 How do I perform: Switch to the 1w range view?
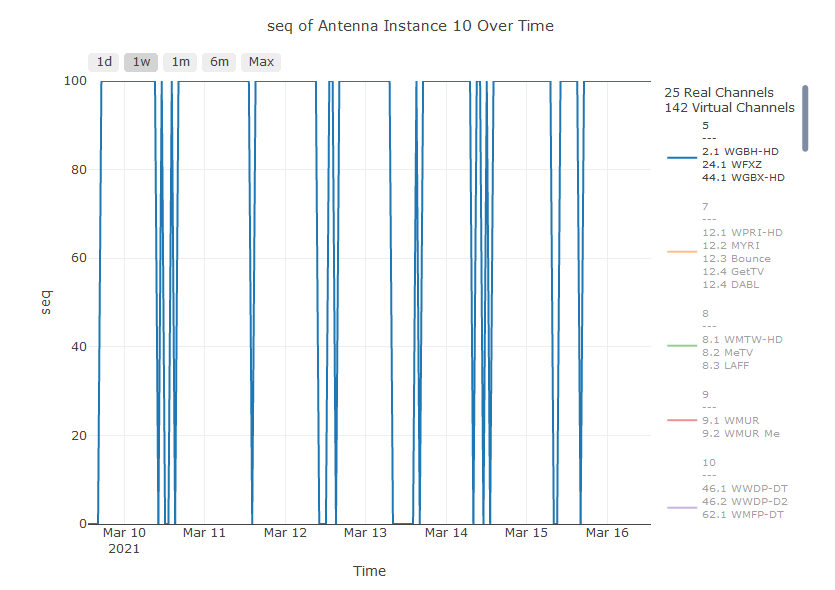click(x=141, y=62)
